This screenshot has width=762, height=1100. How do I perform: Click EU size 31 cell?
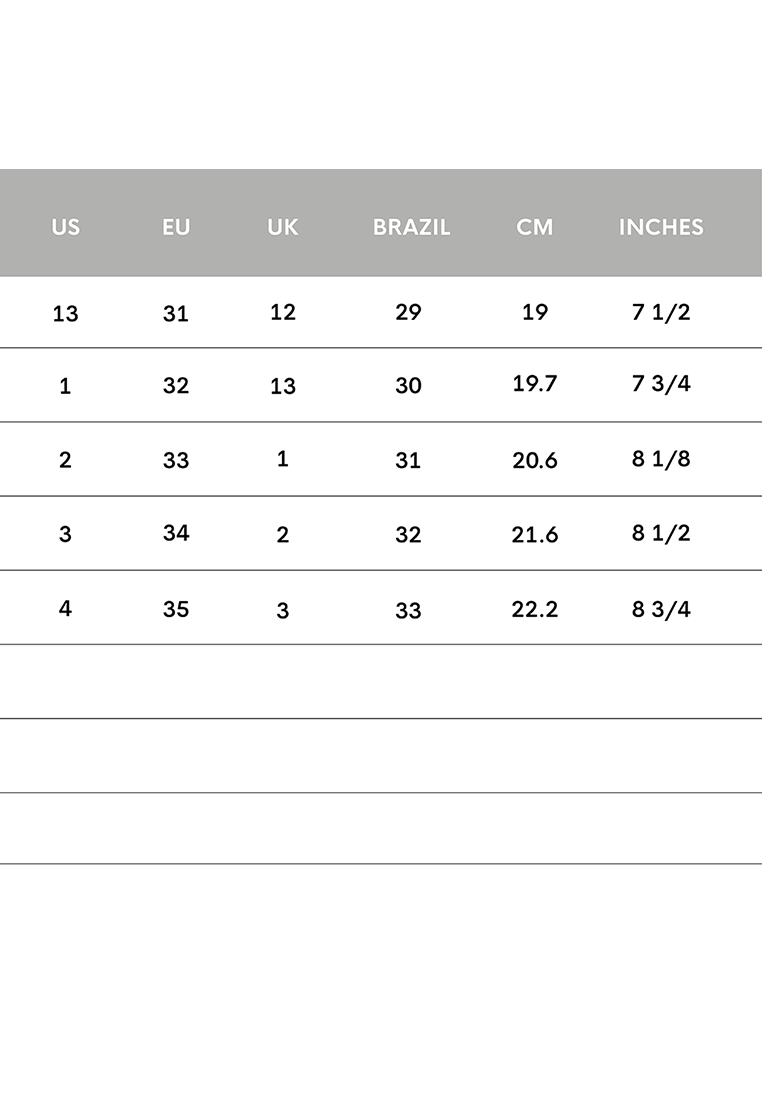click(176, 314)
